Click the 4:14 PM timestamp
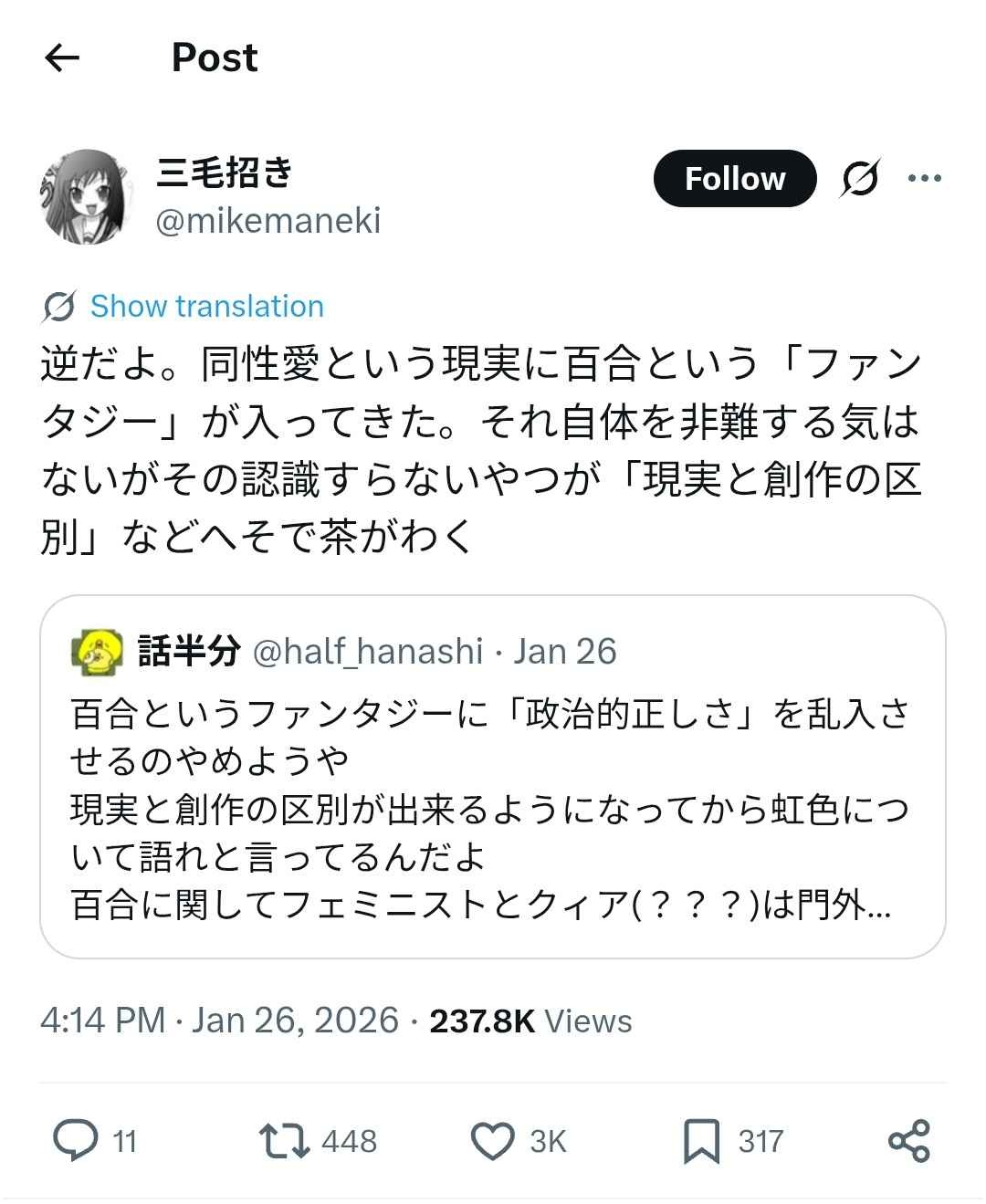 102,1021
